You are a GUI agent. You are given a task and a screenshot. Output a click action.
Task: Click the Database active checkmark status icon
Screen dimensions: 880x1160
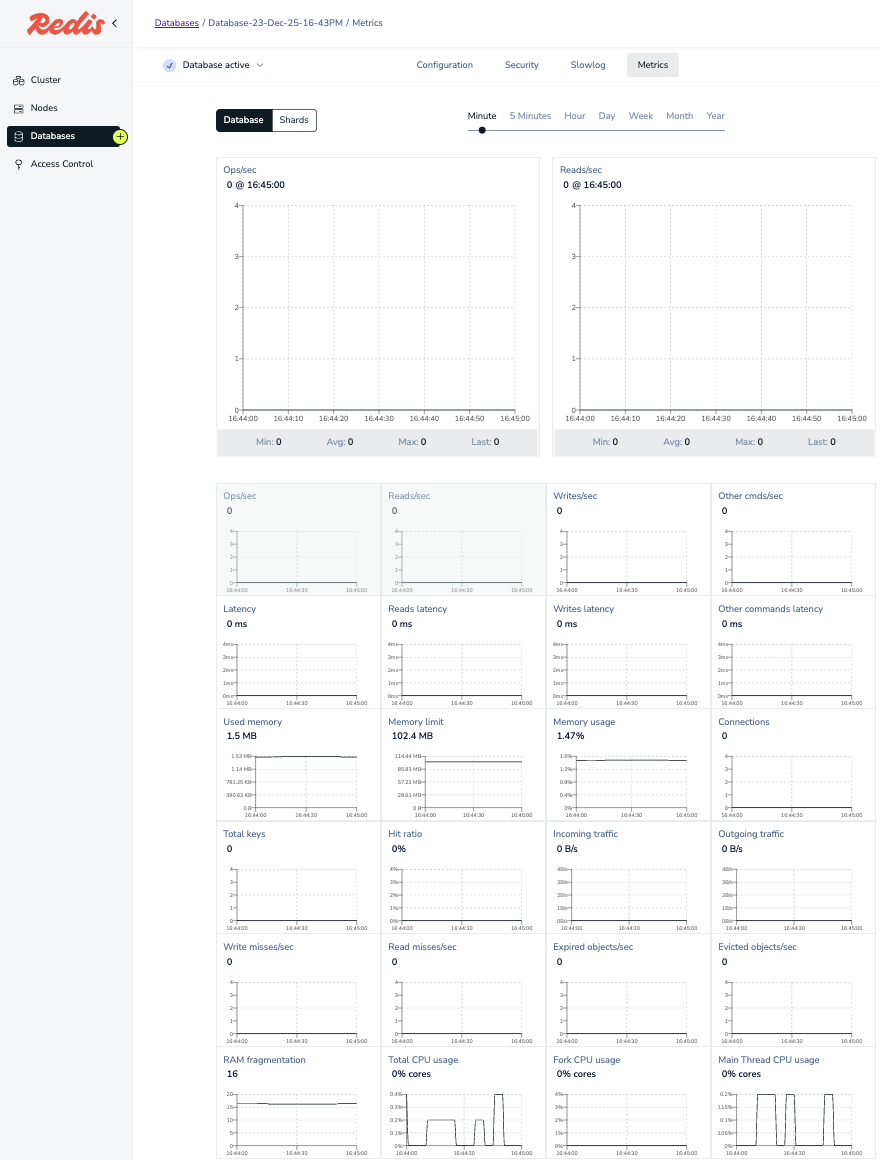tap(169, 65)
